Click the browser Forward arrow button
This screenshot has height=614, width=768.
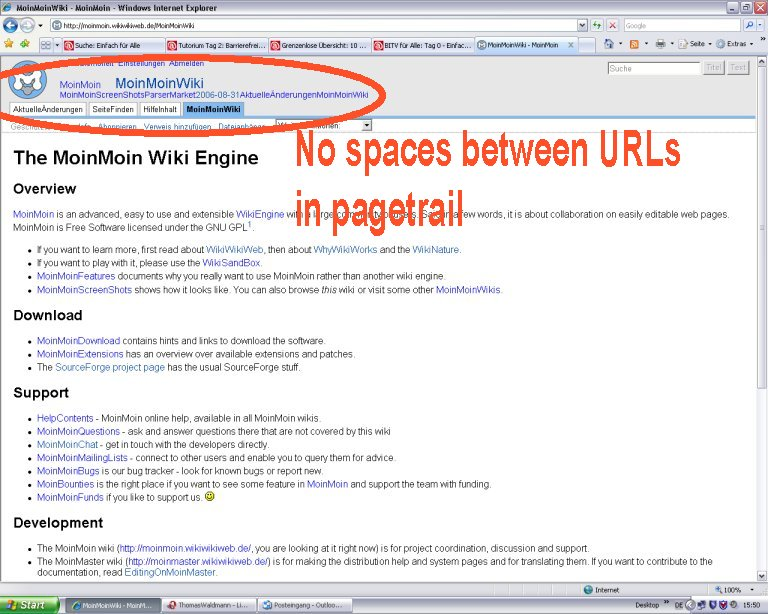click(27, 25)
